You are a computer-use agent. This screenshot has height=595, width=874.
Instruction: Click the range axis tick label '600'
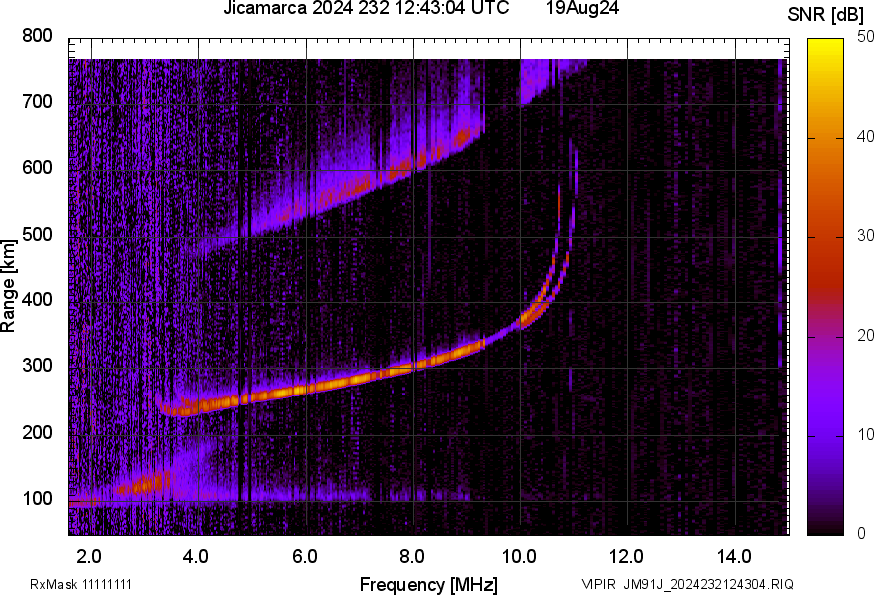[37, 167]
